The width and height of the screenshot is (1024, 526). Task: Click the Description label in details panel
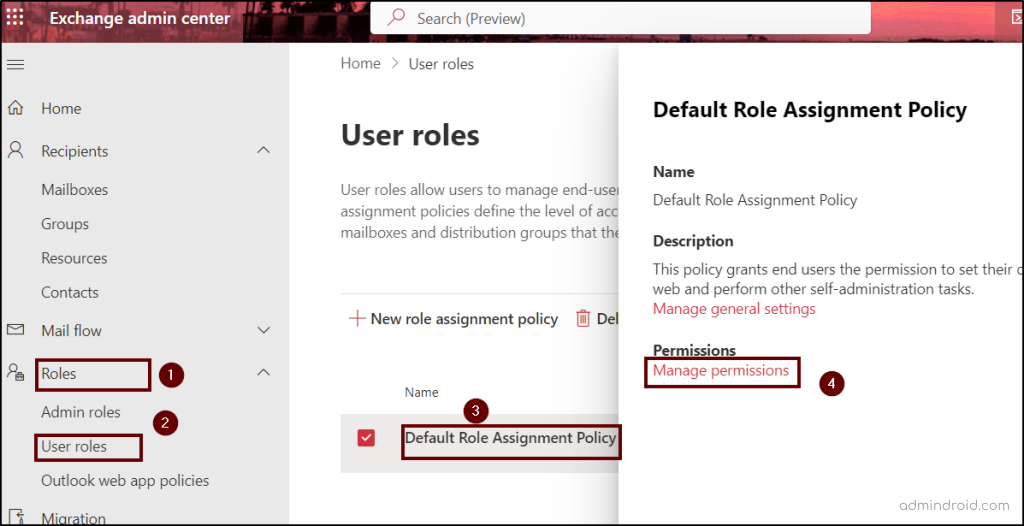(694, 241)
